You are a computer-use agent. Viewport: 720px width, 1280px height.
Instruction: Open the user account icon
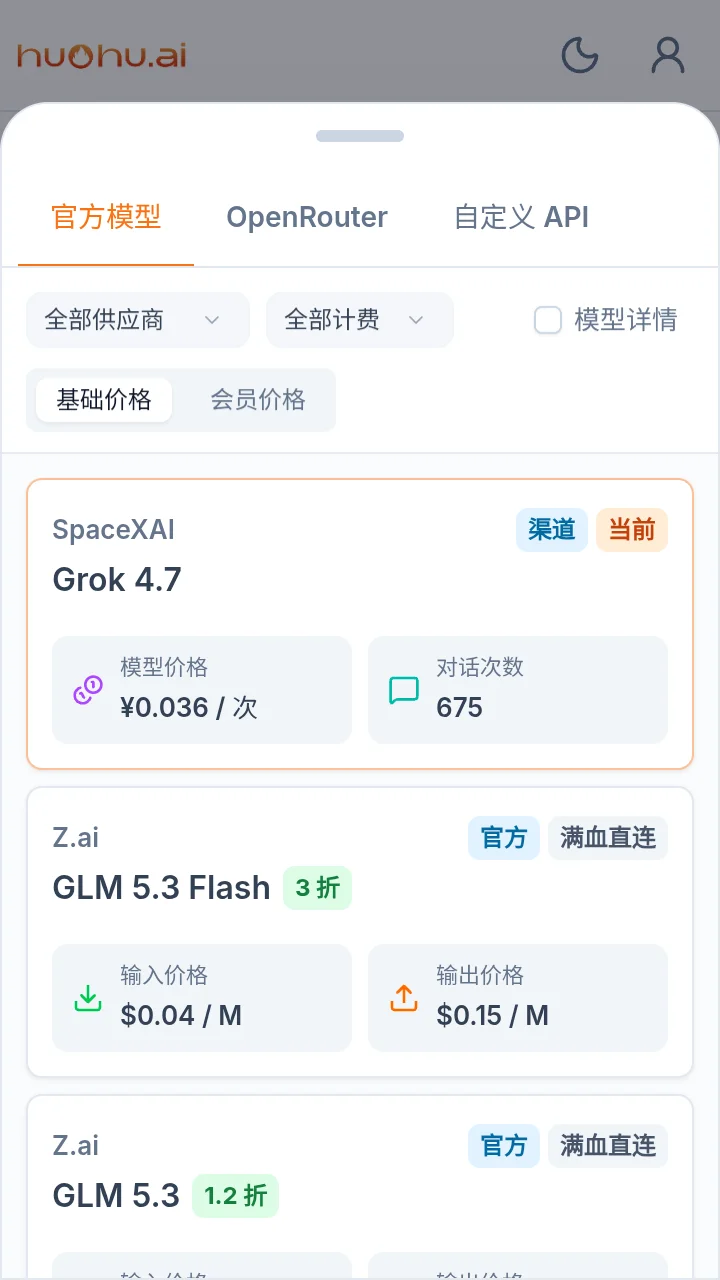point(668,56)
